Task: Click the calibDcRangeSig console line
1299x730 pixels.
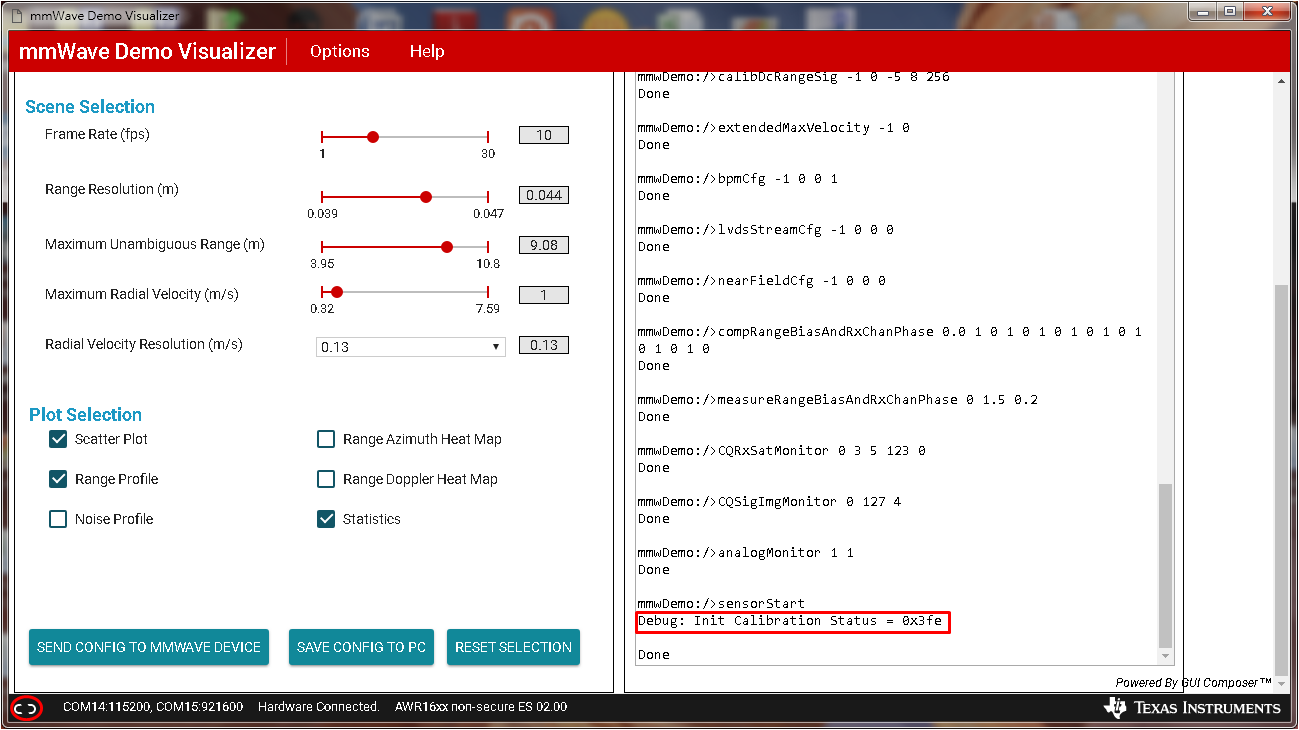Action: (x=794, y=77)
